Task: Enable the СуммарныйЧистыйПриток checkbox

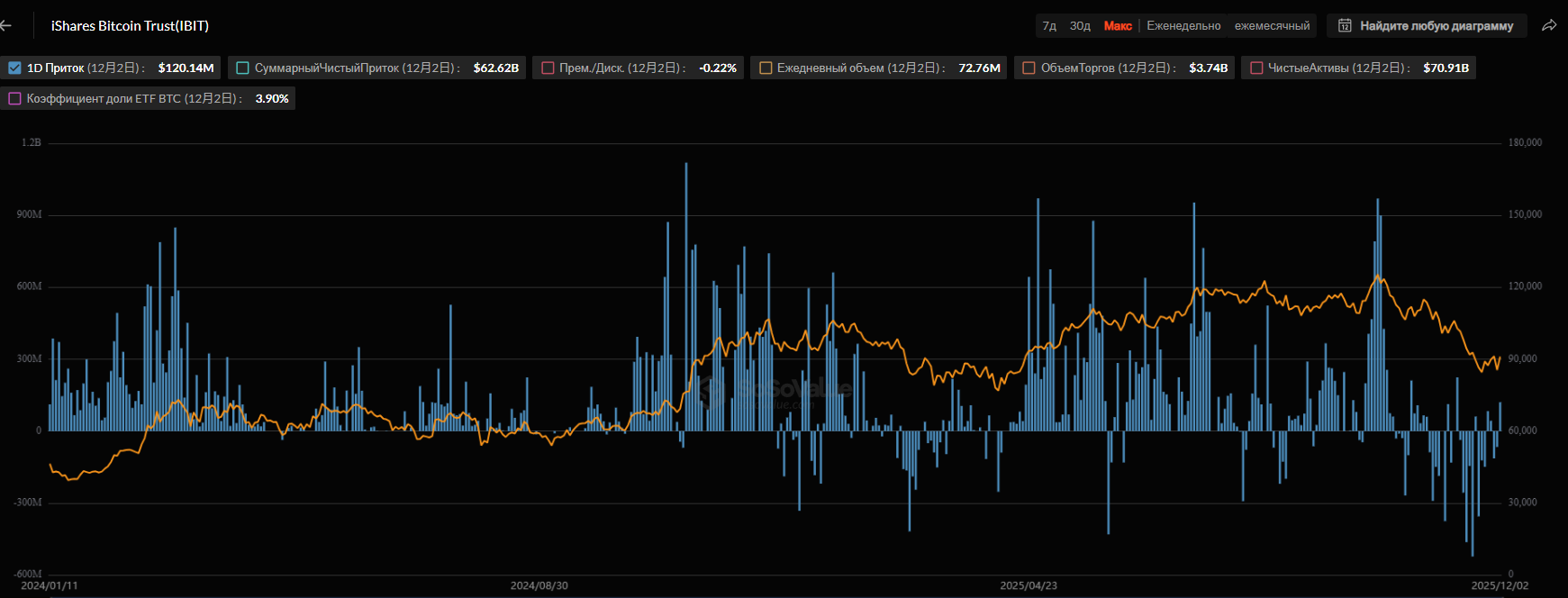Action: [242, 68]
